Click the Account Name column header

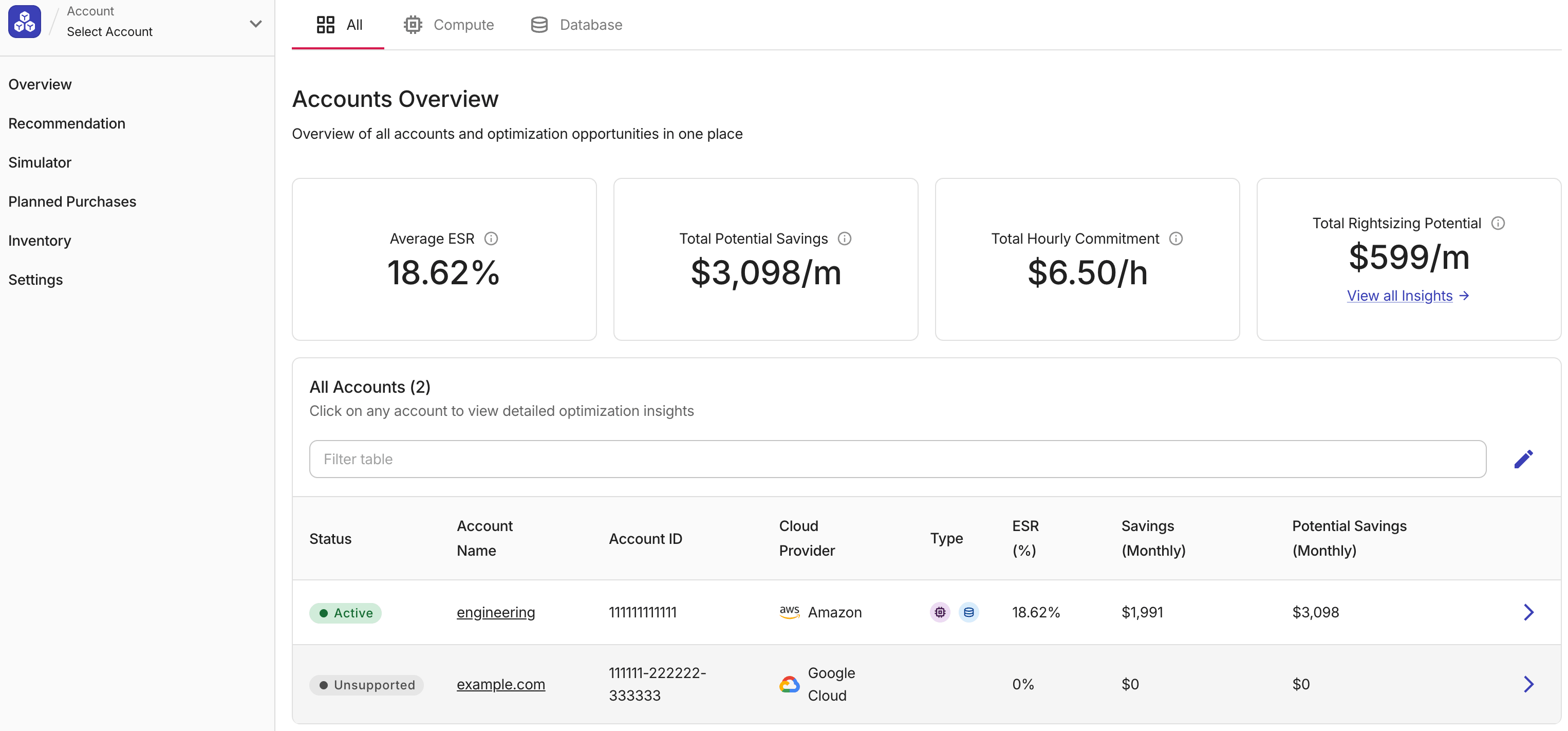coord(485,539)
